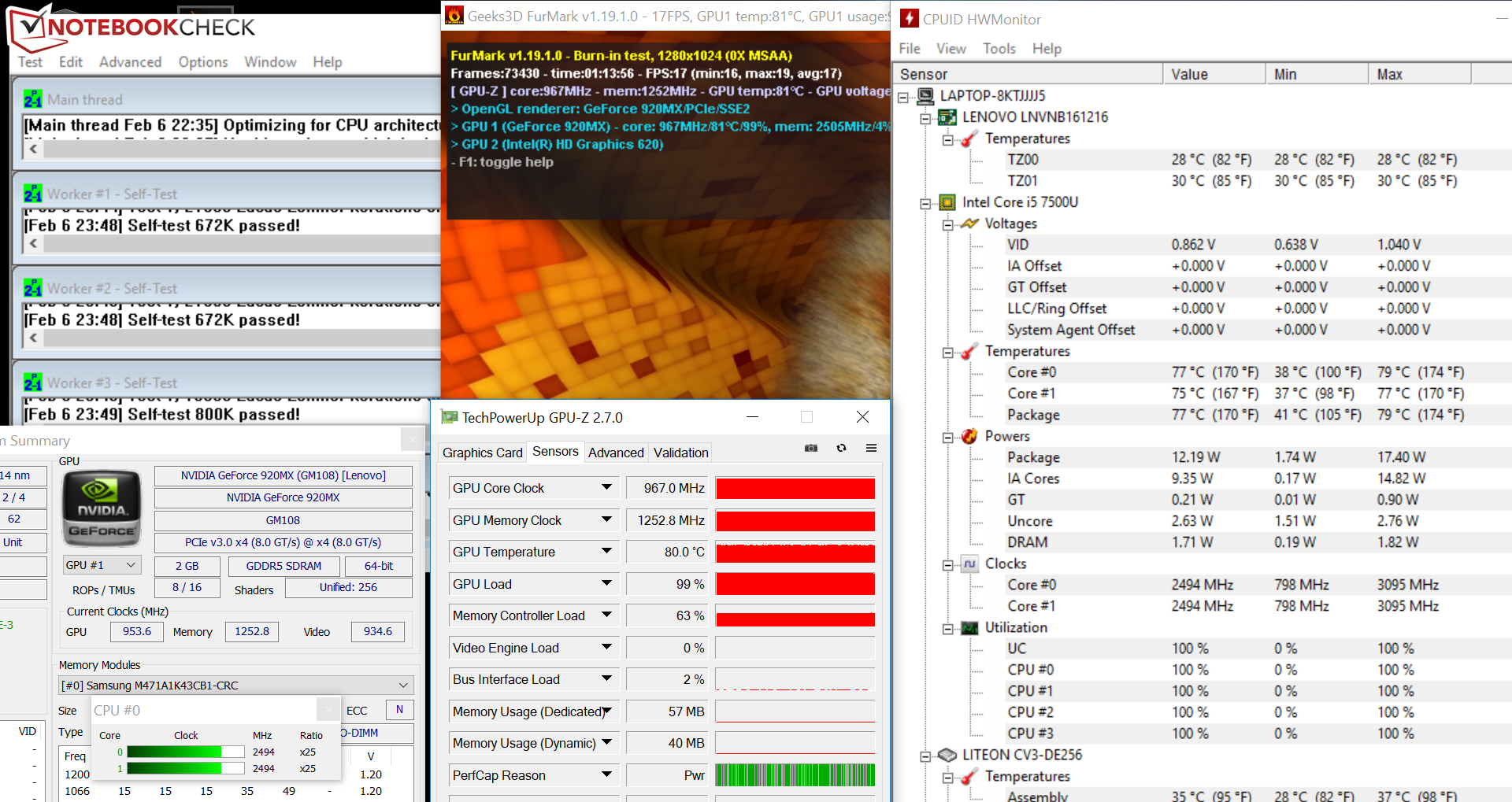The image size is (1512, 802).
Task: Click the Powers flame icon
Action: pos(970,436)
